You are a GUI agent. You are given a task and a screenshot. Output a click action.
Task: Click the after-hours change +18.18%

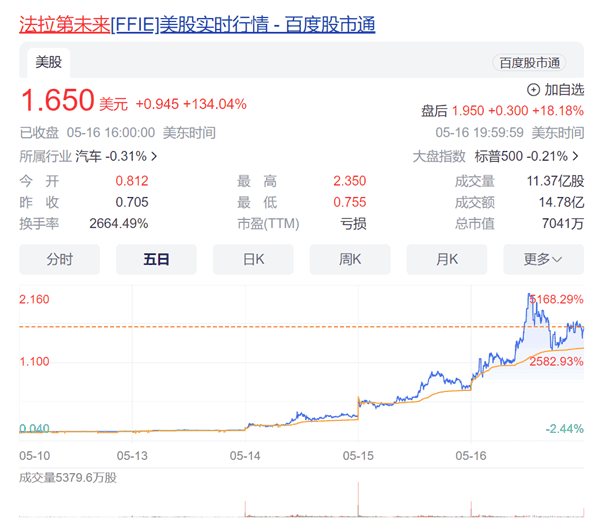pyautogui.click(x=558, y=111)
